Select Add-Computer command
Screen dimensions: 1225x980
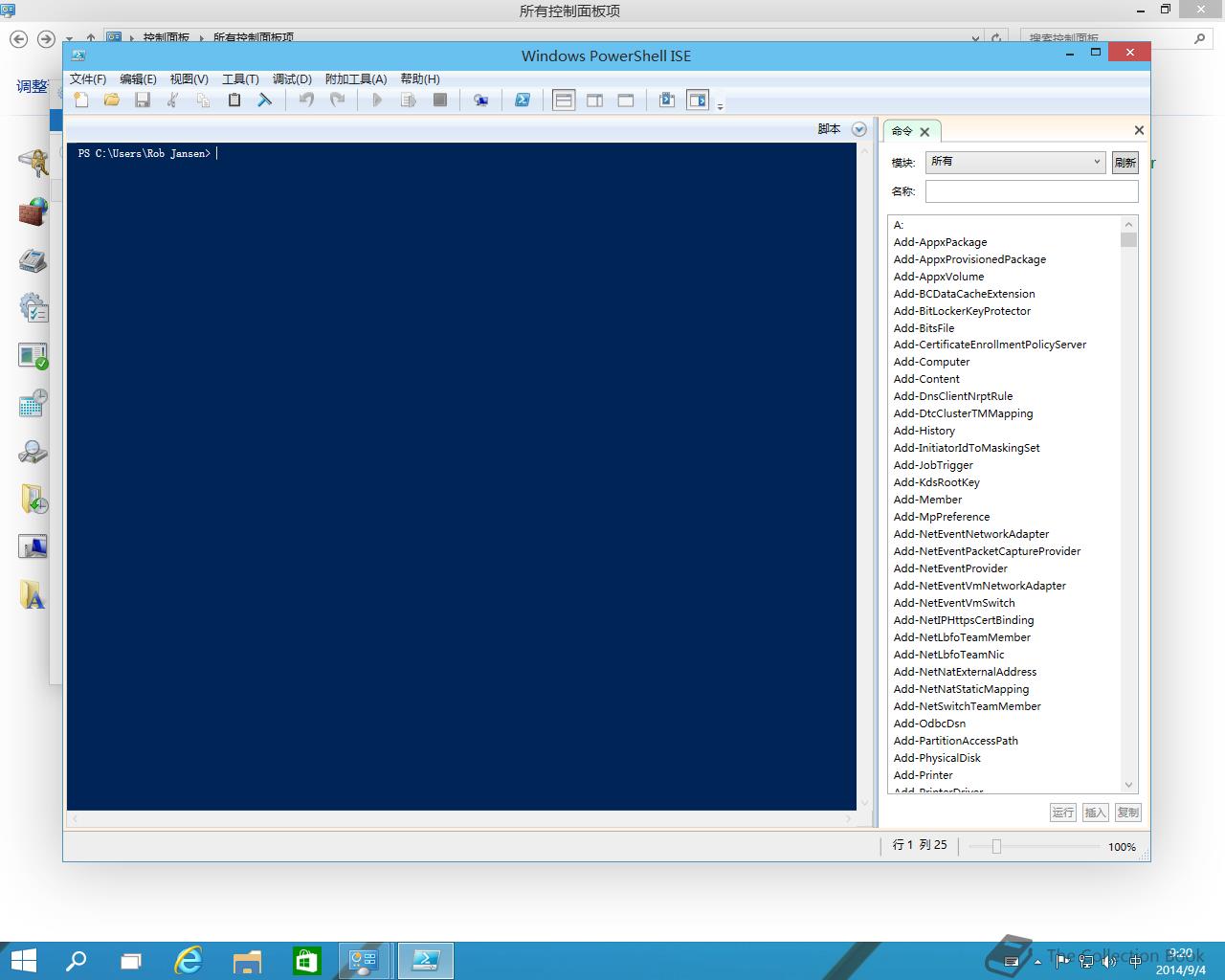(931, 362)
